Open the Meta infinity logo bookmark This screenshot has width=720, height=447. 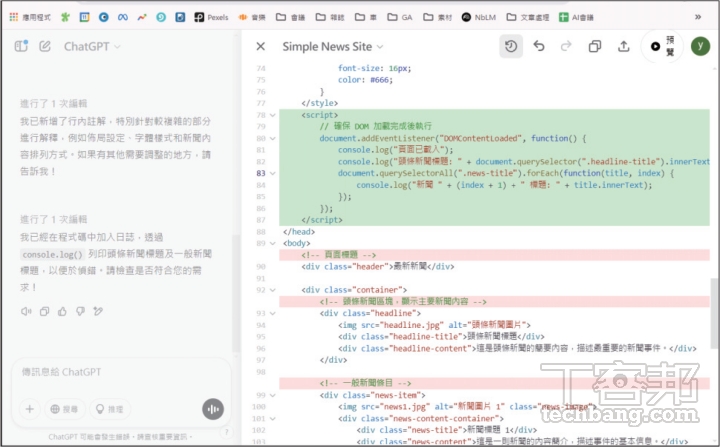pos(123,17)
